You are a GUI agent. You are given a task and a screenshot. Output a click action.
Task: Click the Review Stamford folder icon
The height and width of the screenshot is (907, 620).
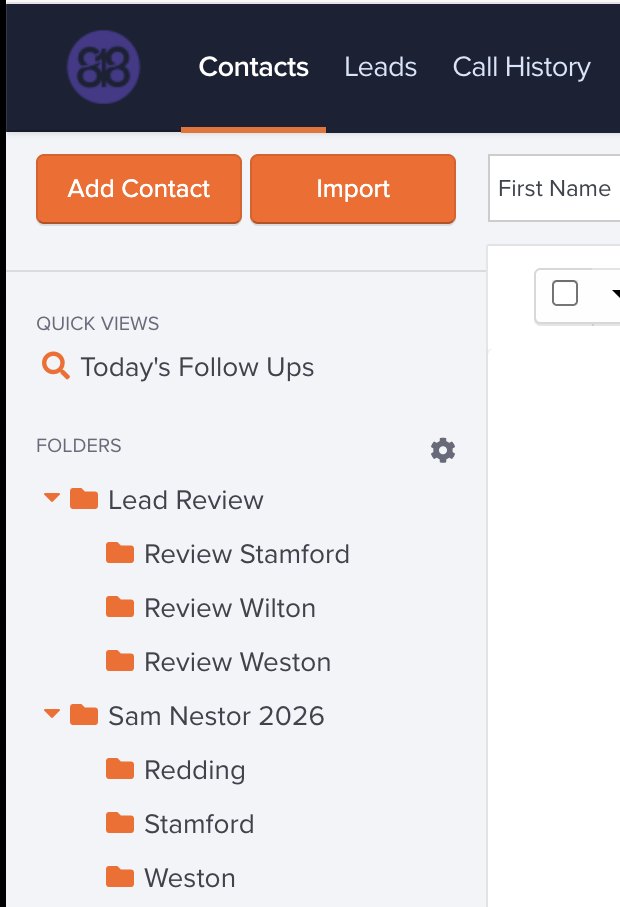(120, 553)
